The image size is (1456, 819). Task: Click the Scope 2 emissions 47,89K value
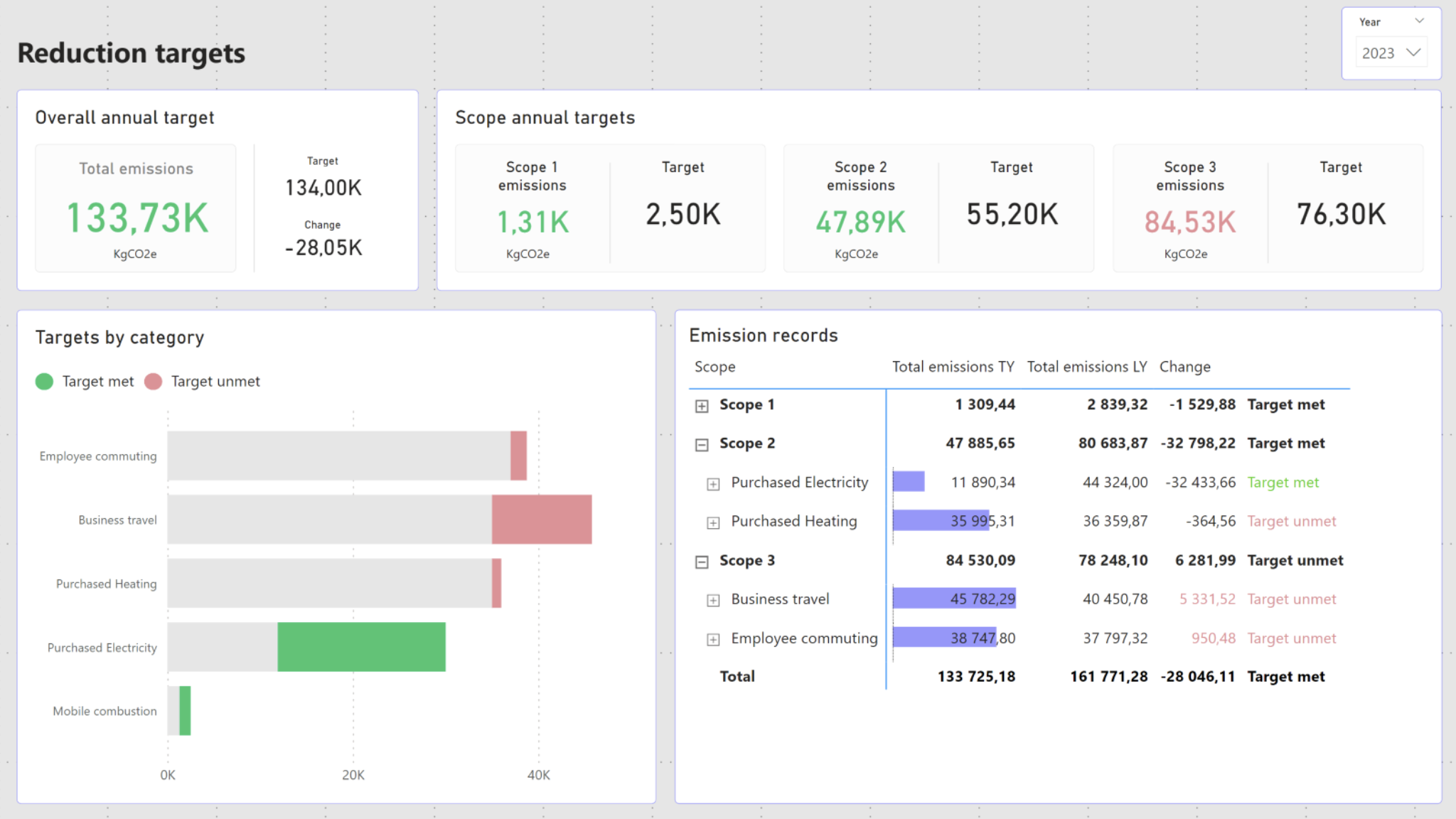click(861, 222)
